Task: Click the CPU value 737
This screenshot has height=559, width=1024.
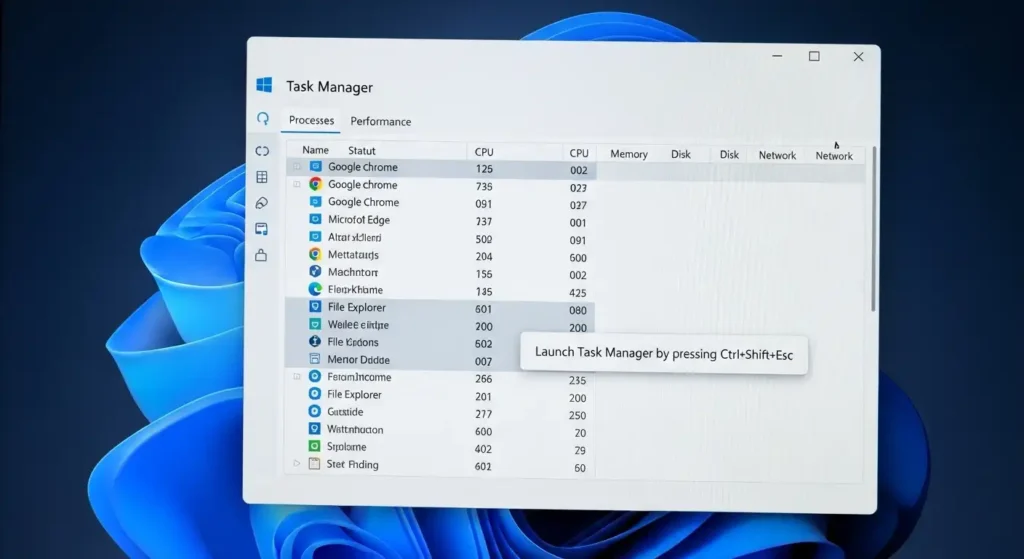Action: pyautogui.click(x=484, y=222)
